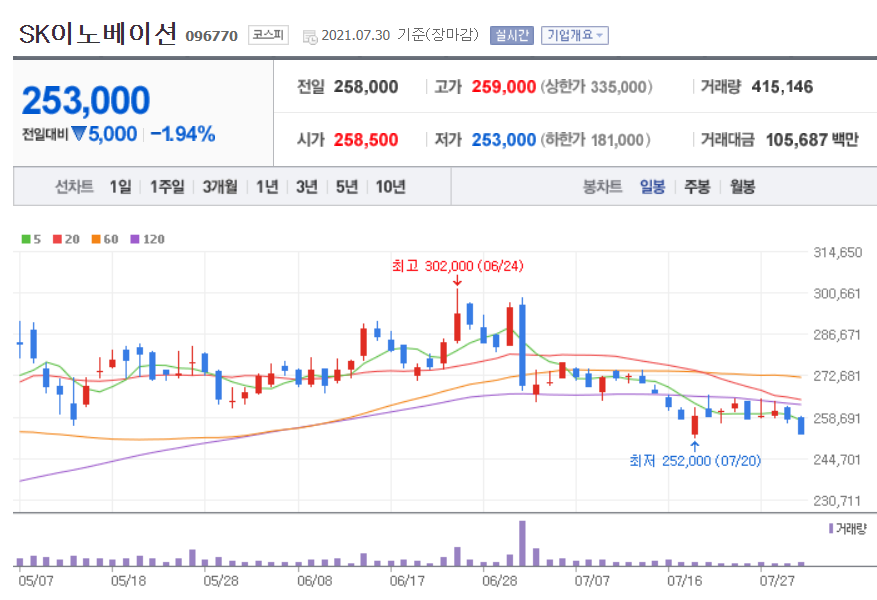877x600 pixels.
Task: Click the 봉차트 candle chart label
Action: (602, 187)
